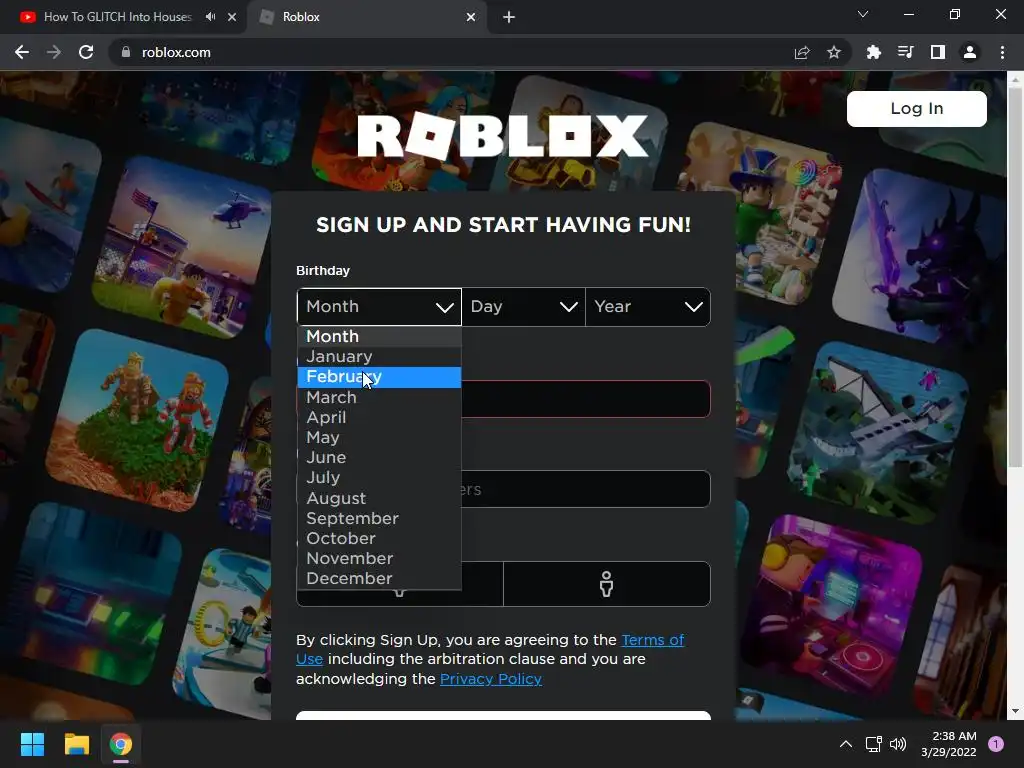This screenshot has width=1024, height=768.
Task: Open the clock showing 2:38 AM
Action: pyautogui.click(x=949, y=744)
